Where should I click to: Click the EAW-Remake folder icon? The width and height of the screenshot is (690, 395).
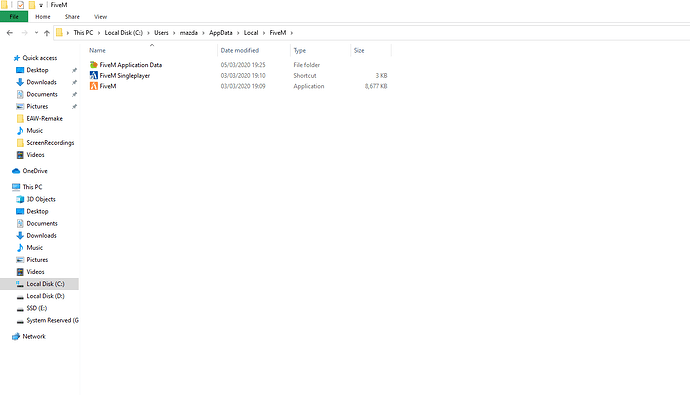pyautogui.click(x=20, y=118)
